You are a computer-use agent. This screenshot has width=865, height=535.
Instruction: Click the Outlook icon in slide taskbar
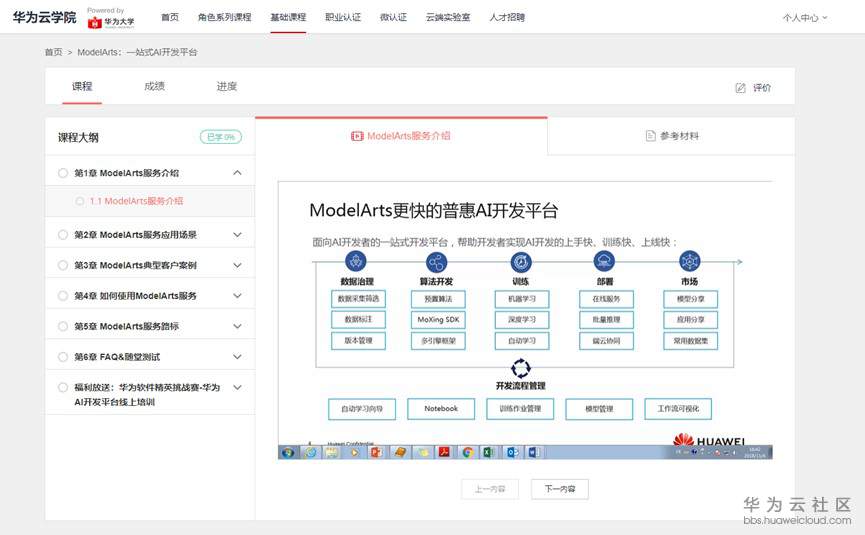[511, 453]
